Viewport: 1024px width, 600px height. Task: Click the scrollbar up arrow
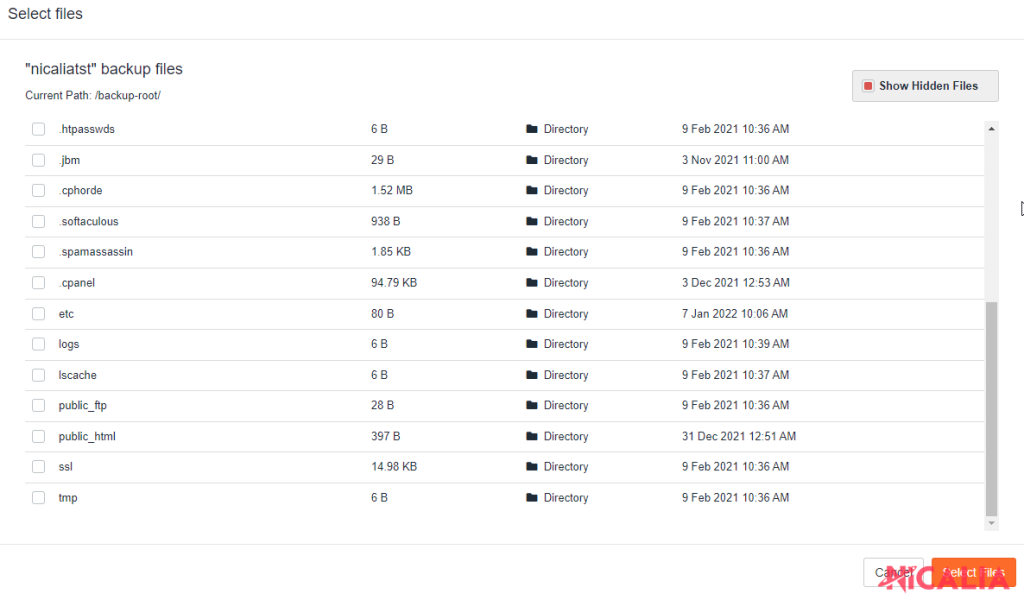[x=991, y=128]
